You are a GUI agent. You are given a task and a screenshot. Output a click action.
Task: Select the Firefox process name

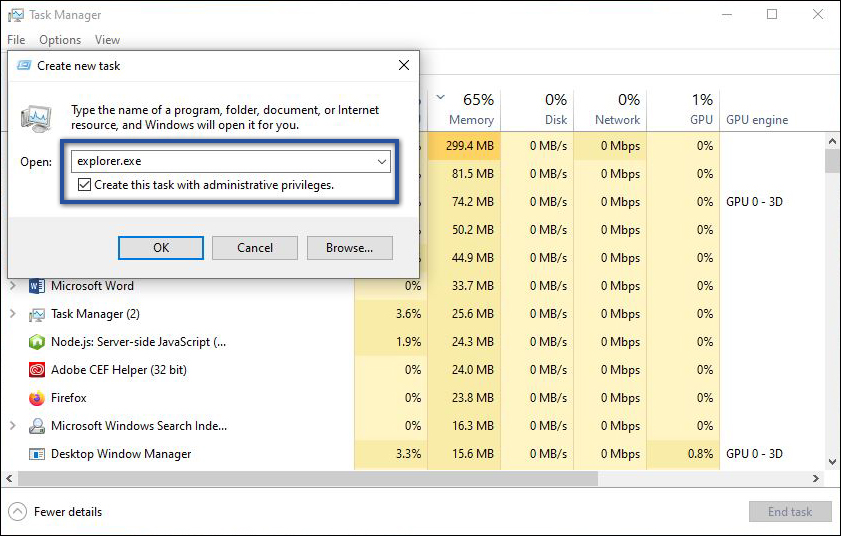[x=69, y=398]
